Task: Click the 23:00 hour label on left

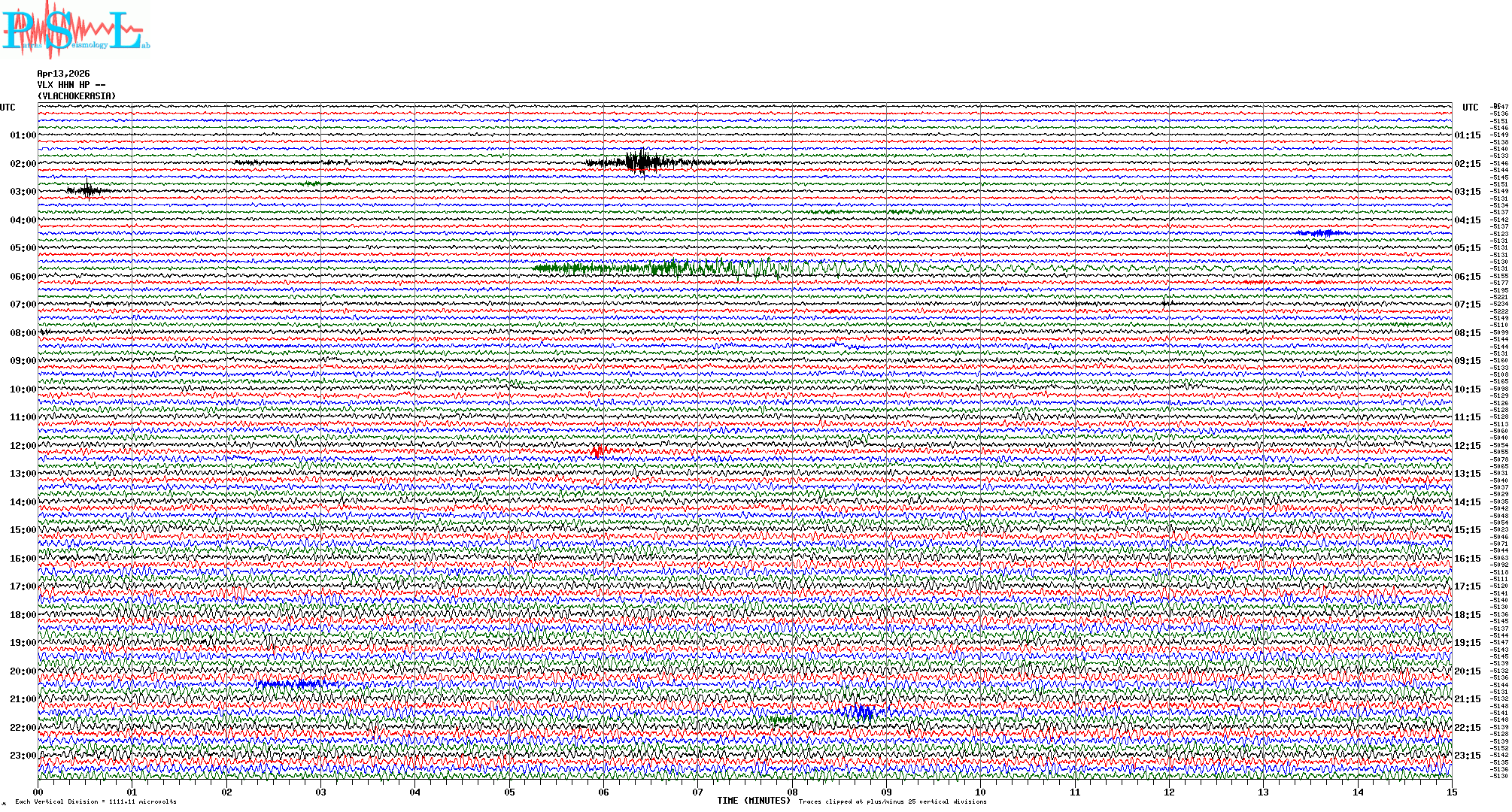Action: coord(23,756)
